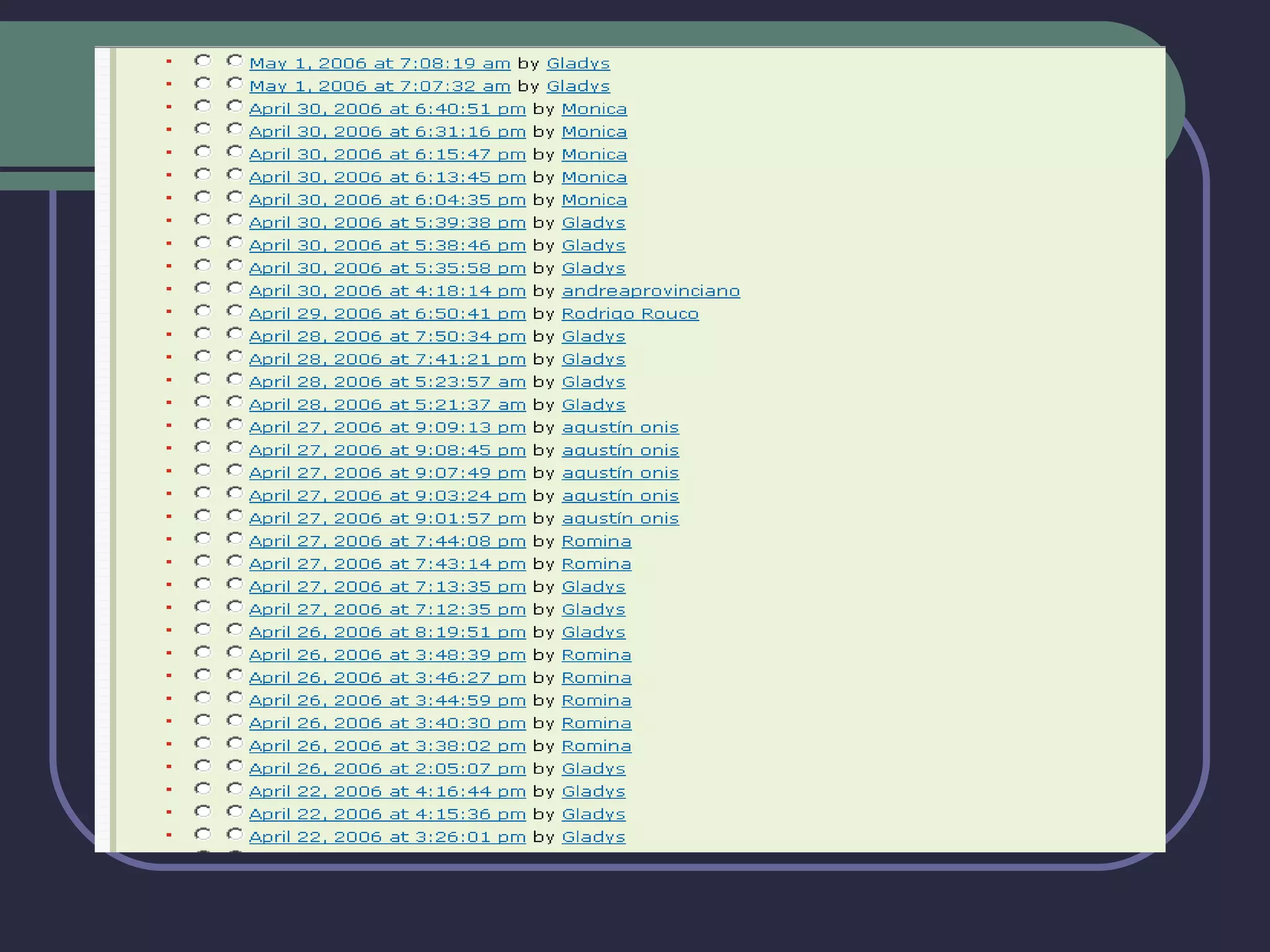Screen dimensions: 1270x952
Task: Select first radio for April 27 9:01:57 revision
Action: click(x=203, y=516)
